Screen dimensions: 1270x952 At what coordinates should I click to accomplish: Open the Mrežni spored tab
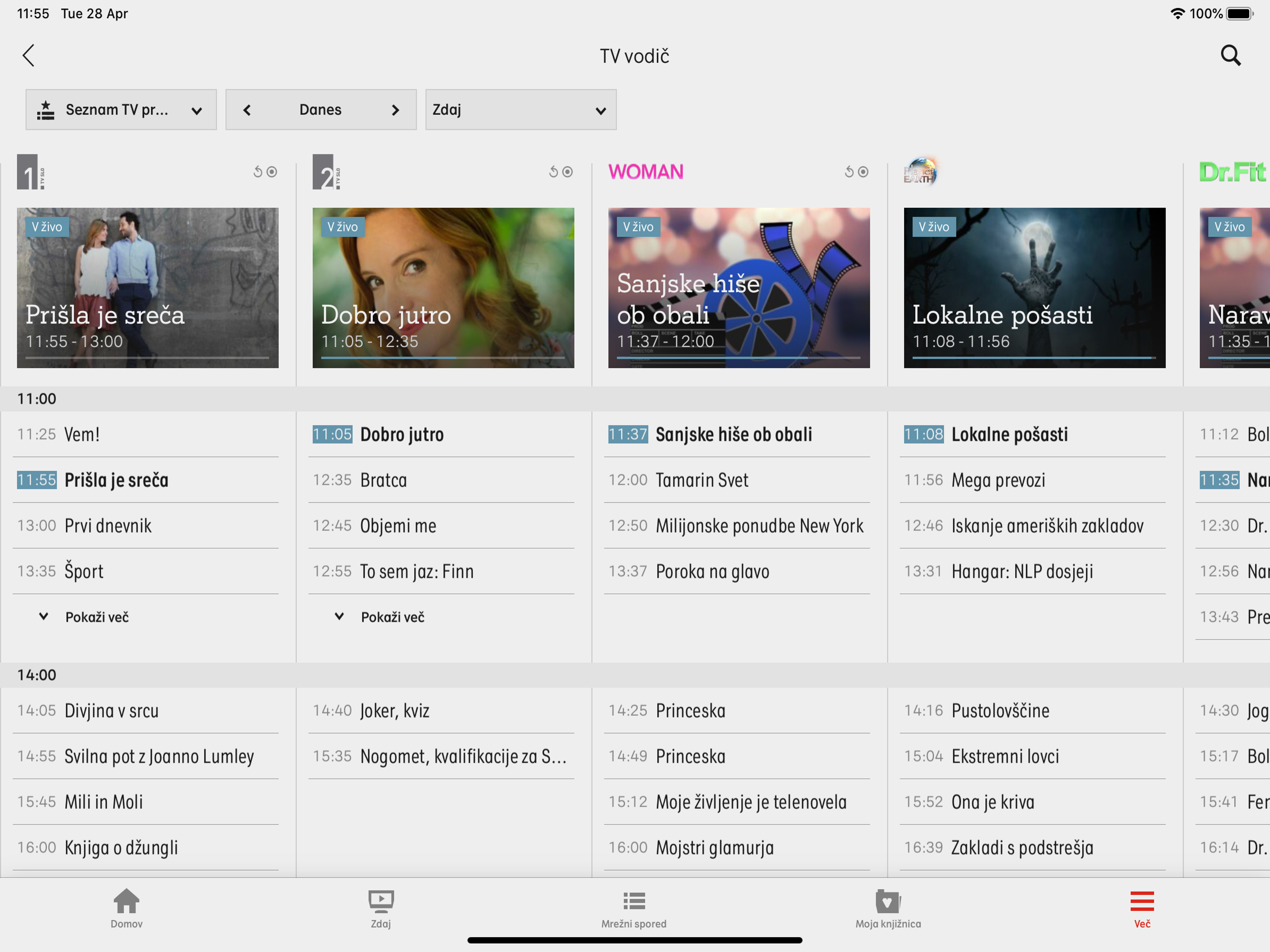pyautogui.click(x=634, y=909)
